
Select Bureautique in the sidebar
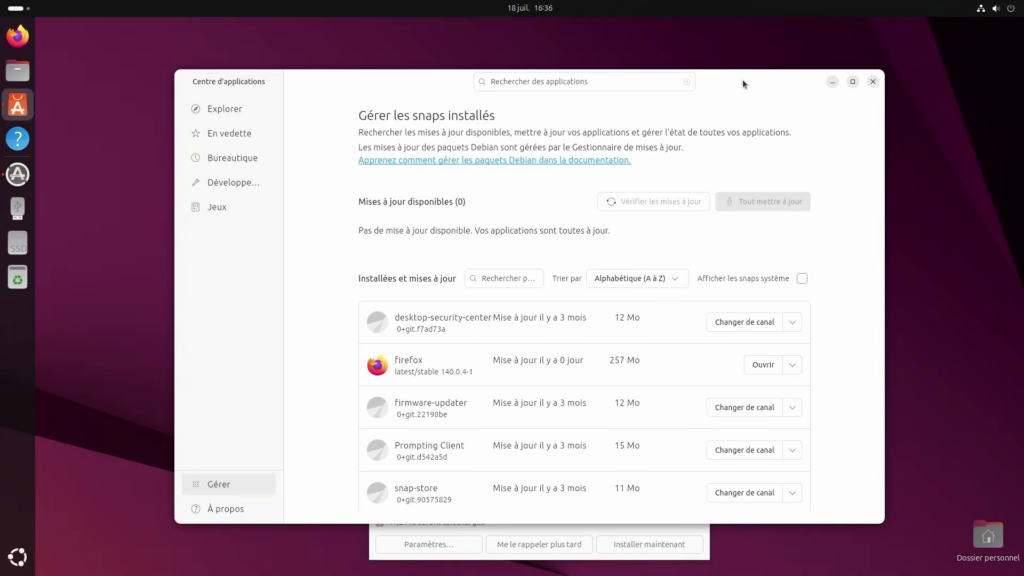[232, 158]
